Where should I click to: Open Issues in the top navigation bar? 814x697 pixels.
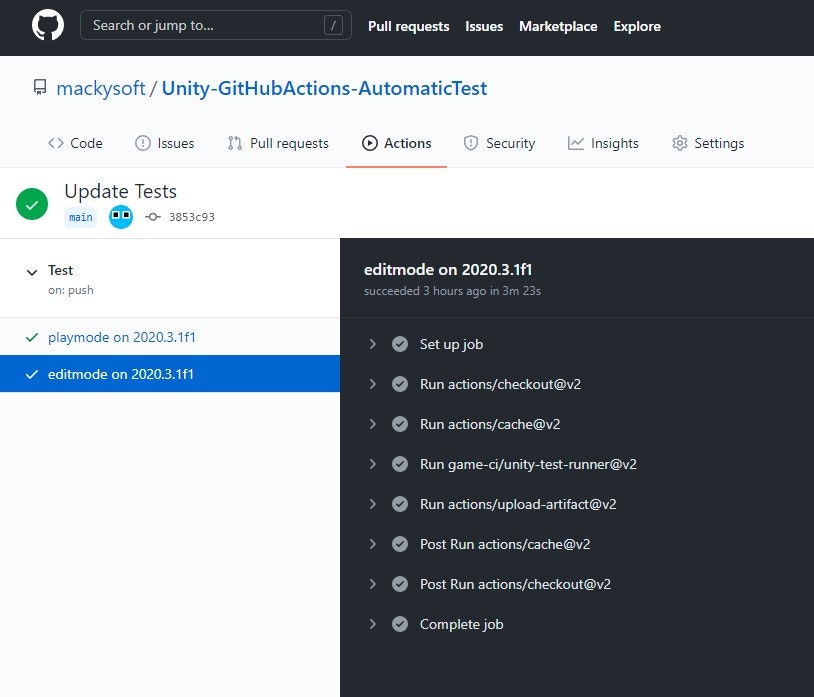(x=484, y=26)
